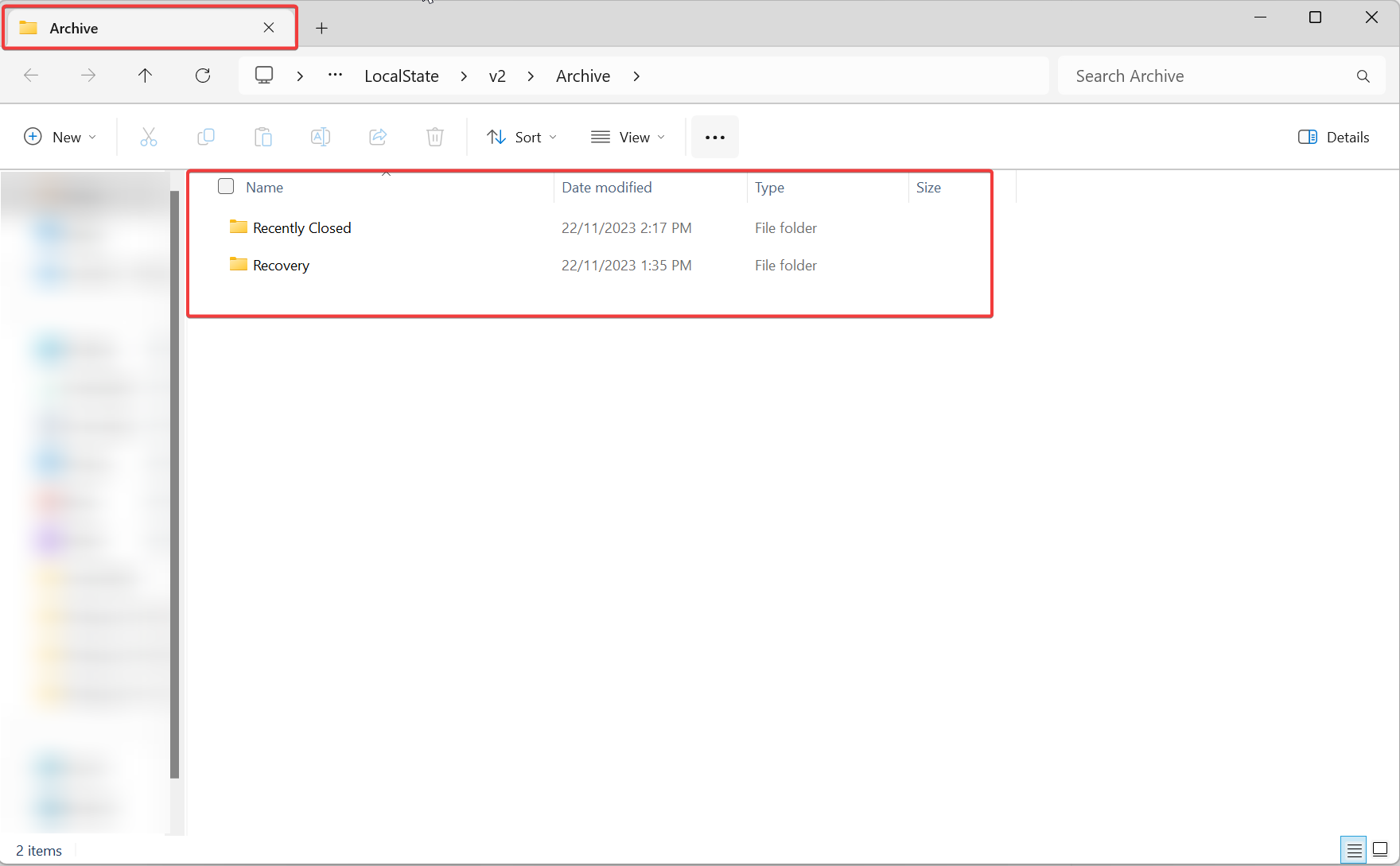Click the Rename icon in the toolbar

pyautogui.click(x=321, y=137)
